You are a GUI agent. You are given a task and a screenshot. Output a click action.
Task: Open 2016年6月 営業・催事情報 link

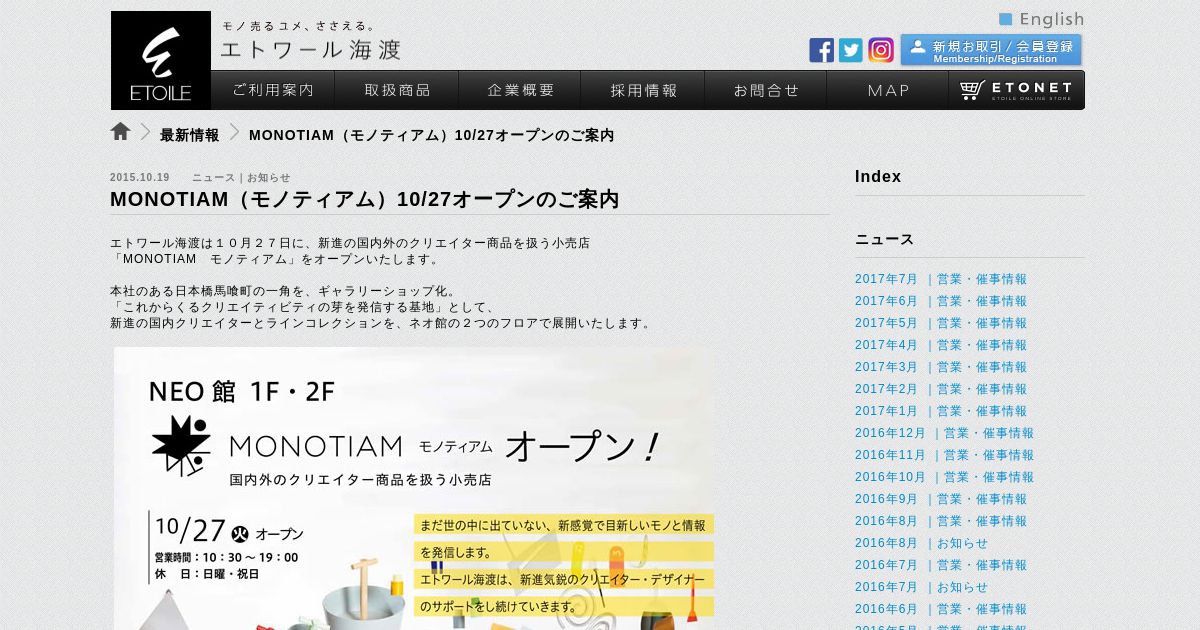tap(941, 609)
